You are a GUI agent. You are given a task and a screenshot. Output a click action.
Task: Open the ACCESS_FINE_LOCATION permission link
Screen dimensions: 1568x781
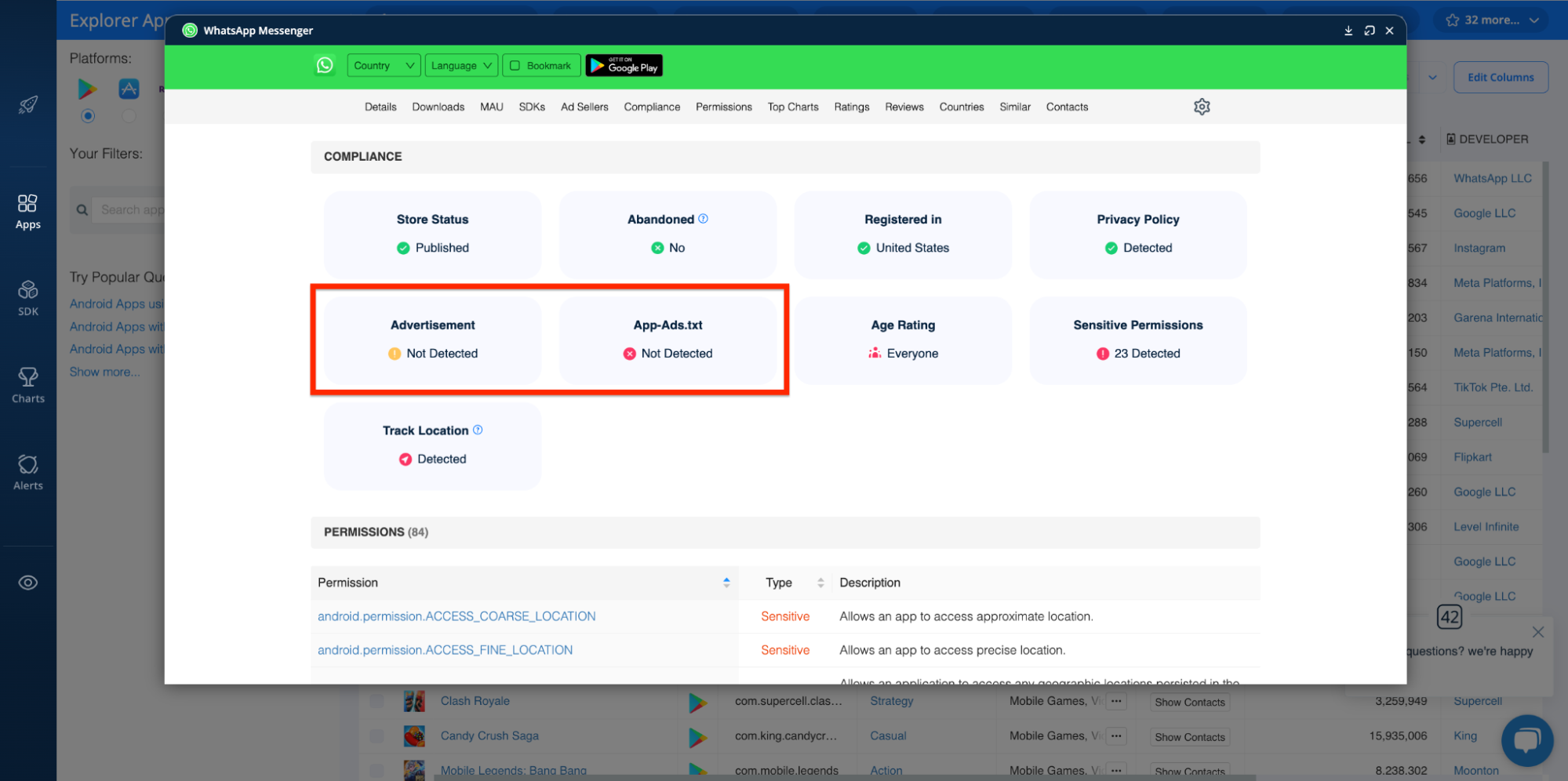445,650
